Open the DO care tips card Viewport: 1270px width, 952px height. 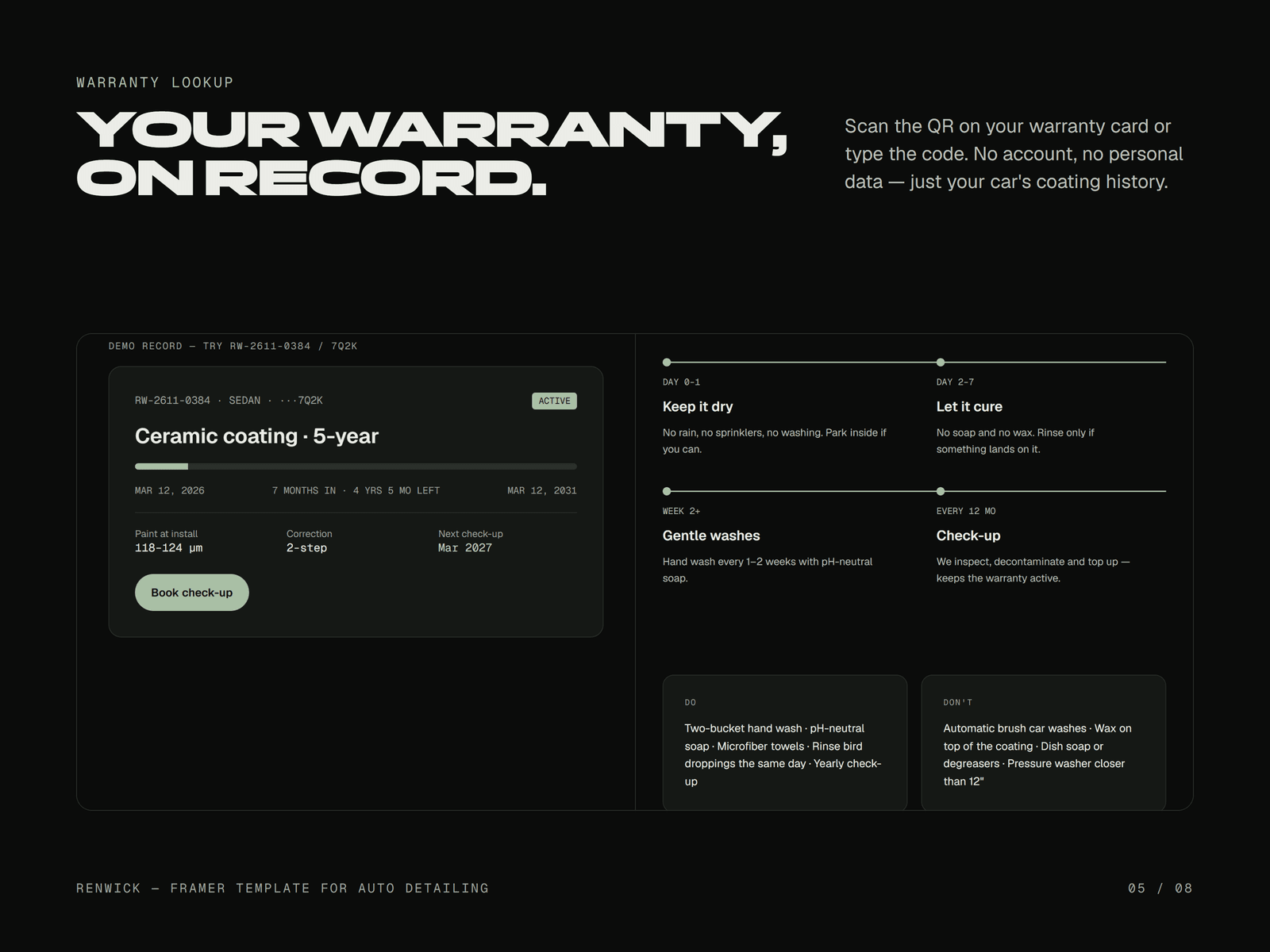pyautogui.click(x=785, y=743)
